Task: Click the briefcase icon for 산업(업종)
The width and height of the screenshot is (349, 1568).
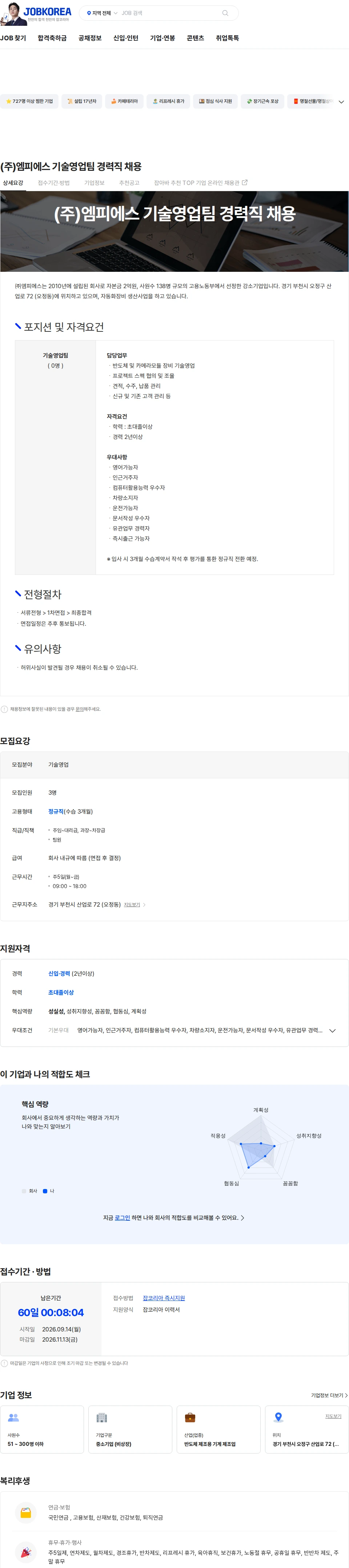Action: 190,1418
